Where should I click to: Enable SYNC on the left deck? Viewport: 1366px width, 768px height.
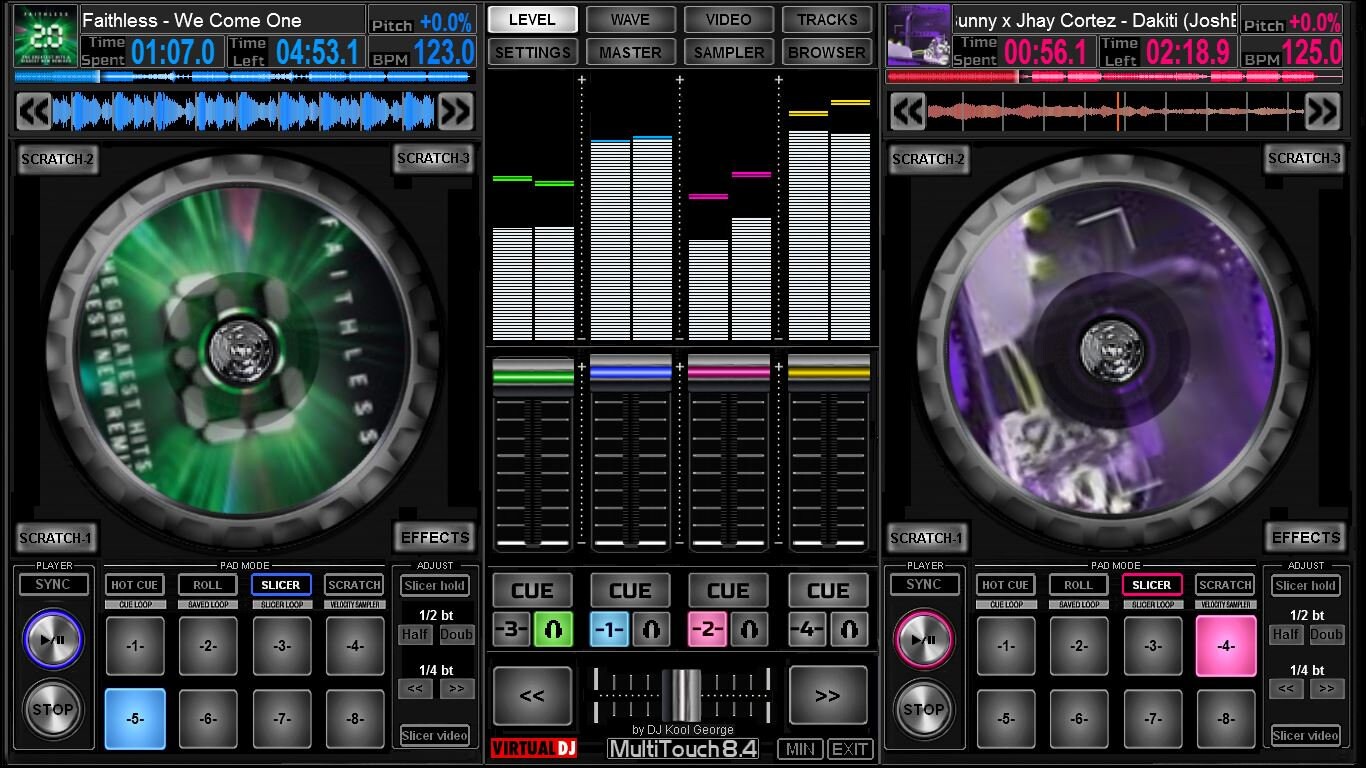click(x=53, y=584)
